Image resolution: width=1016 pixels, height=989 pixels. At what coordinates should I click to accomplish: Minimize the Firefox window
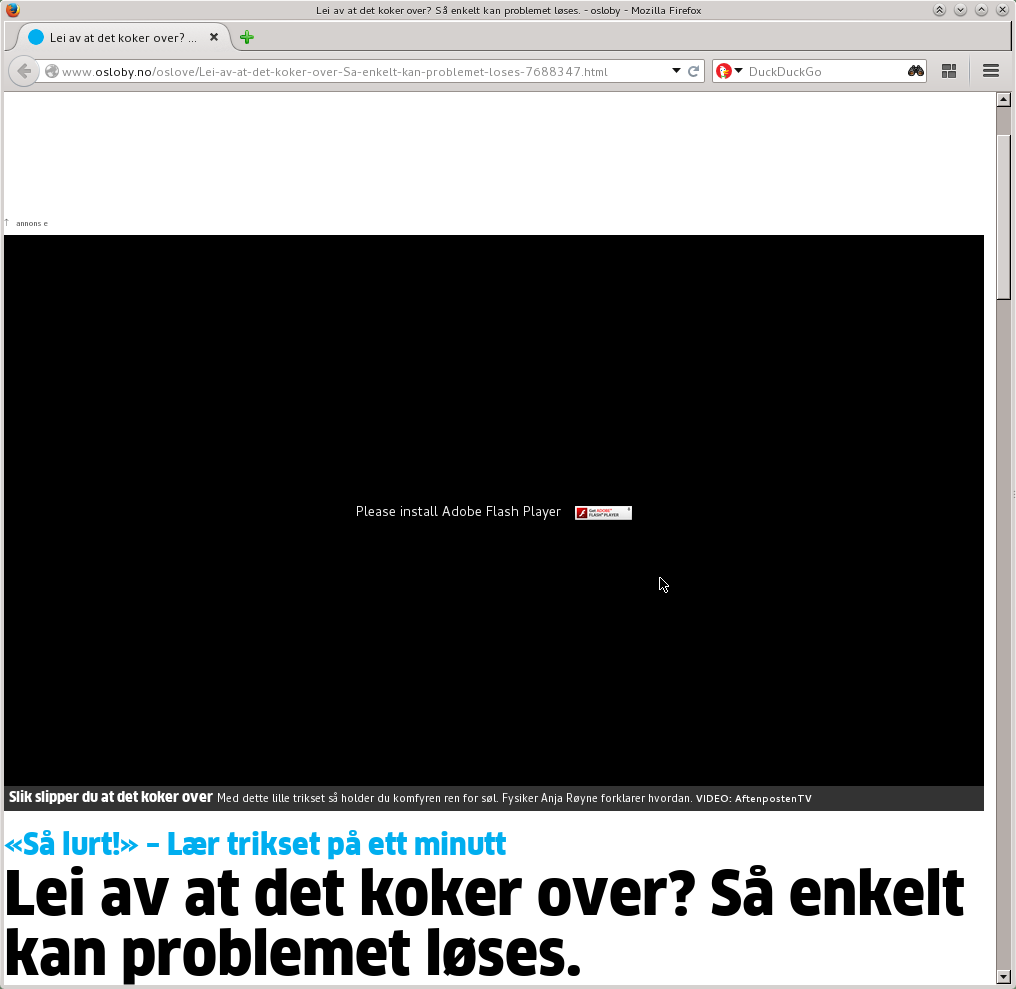tap(960, 10)
